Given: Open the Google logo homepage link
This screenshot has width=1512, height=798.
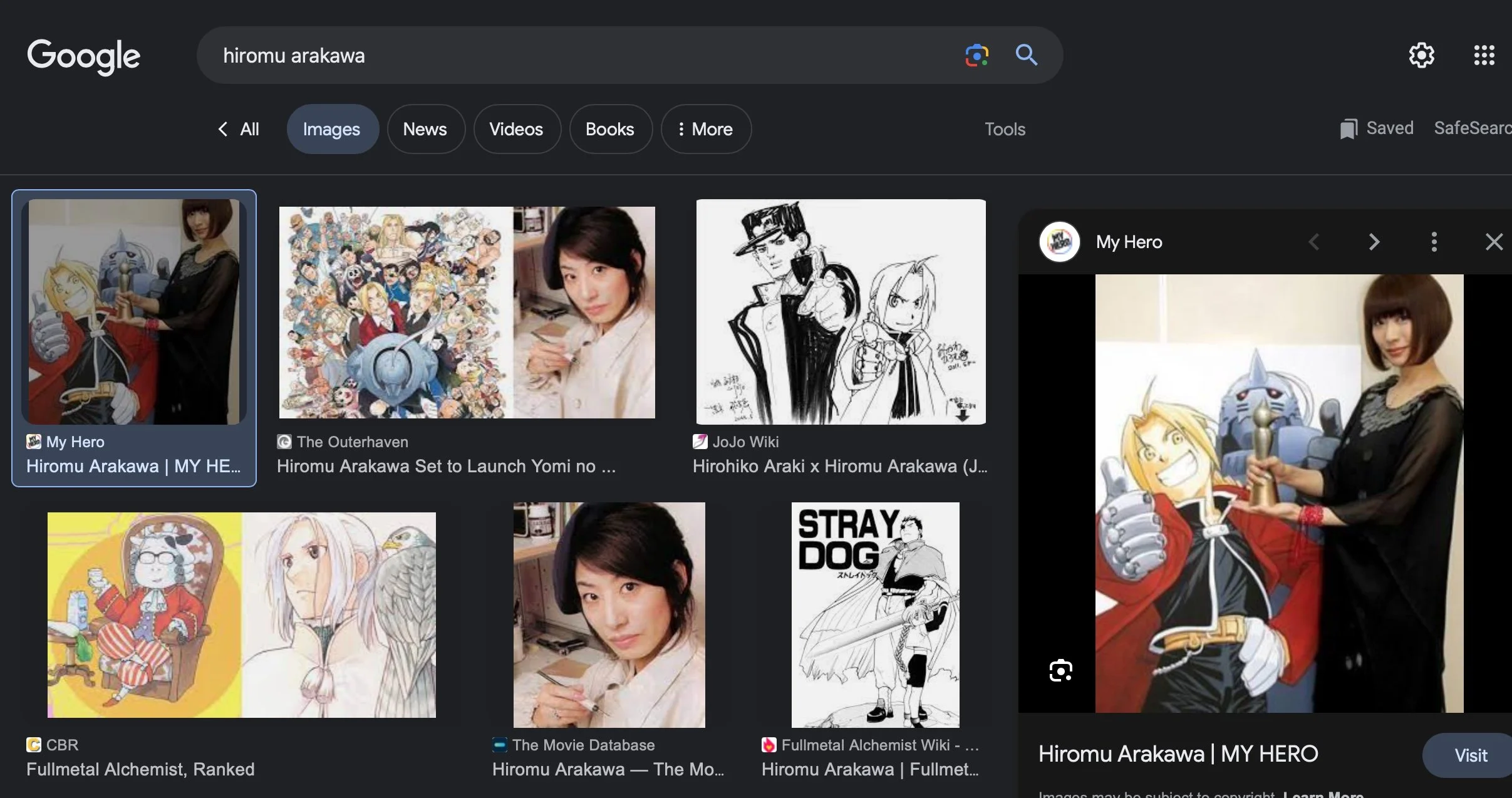Looking at the screenshot, I should click(83, 56).
